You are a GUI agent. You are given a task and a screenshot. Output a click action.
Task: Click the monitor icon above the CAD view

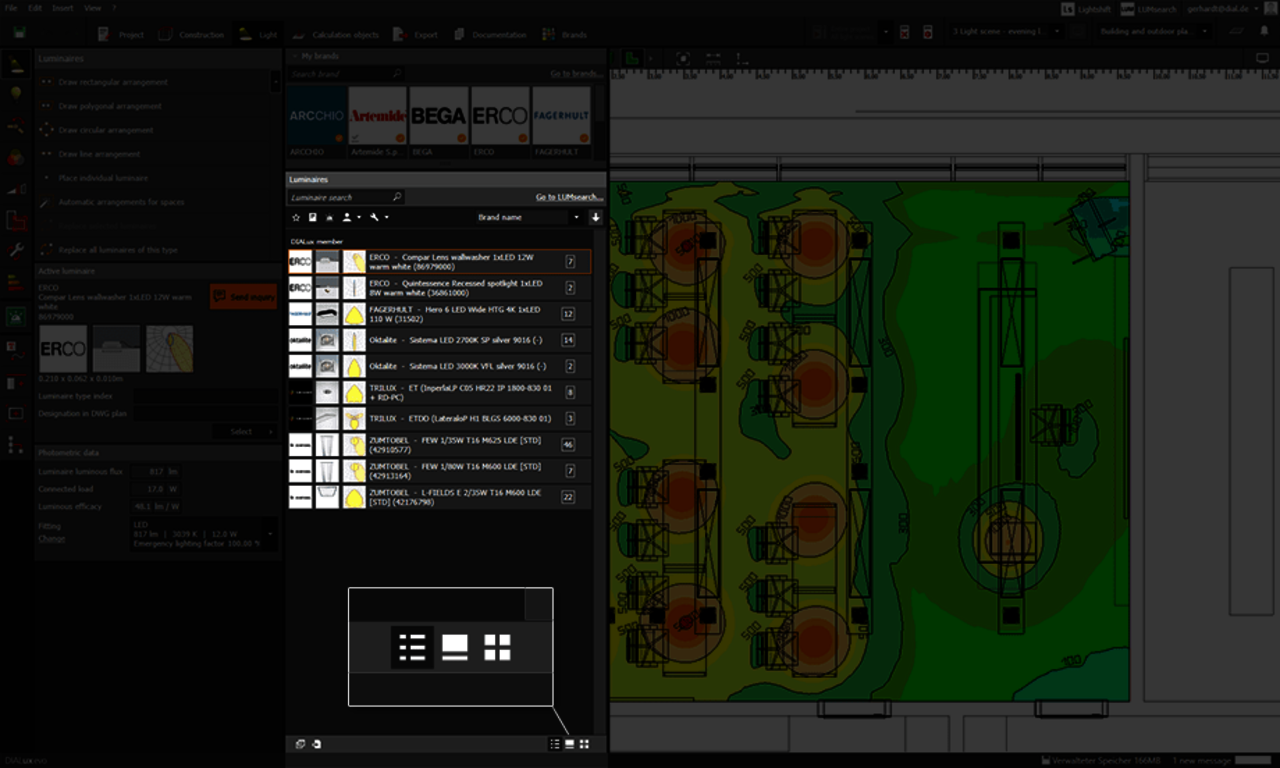(1262, 59)
